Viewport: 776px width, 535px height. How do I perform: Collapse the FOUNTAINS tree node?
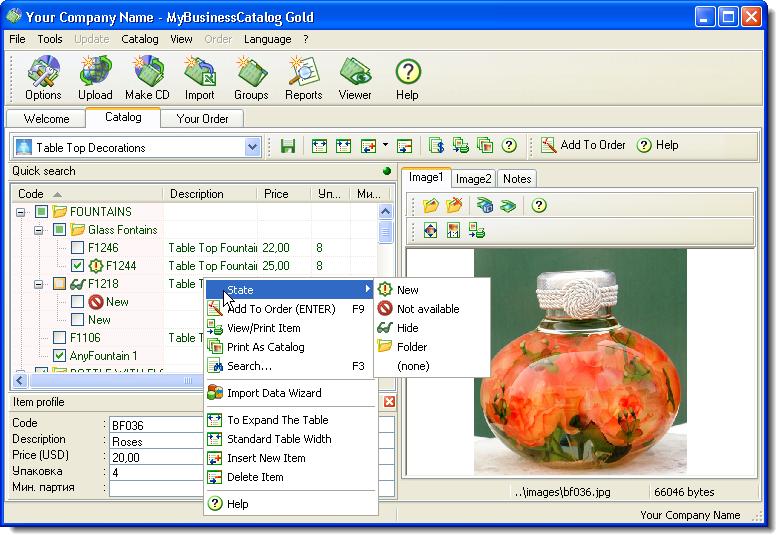(x=20, y=212)
